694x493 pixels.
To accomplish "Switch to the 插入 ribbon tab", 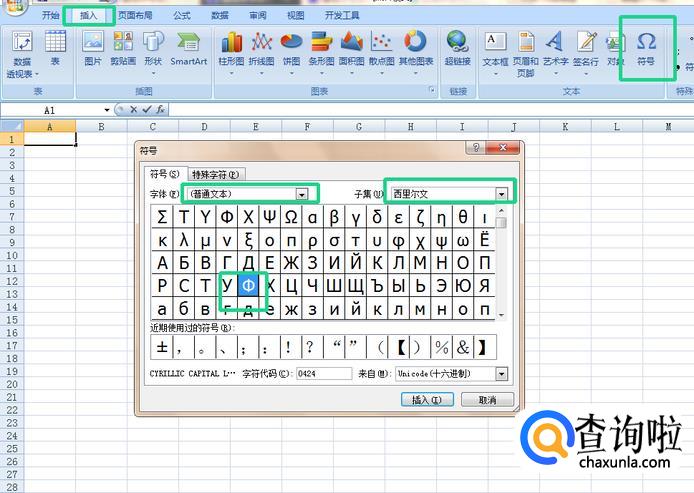I will [x=89, y=15].
